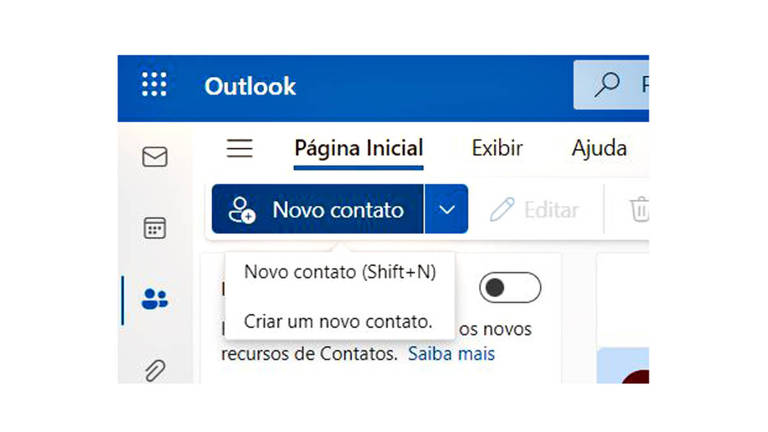
Task: Open the Calendar icon in sidebar
Action: (155, 228)
